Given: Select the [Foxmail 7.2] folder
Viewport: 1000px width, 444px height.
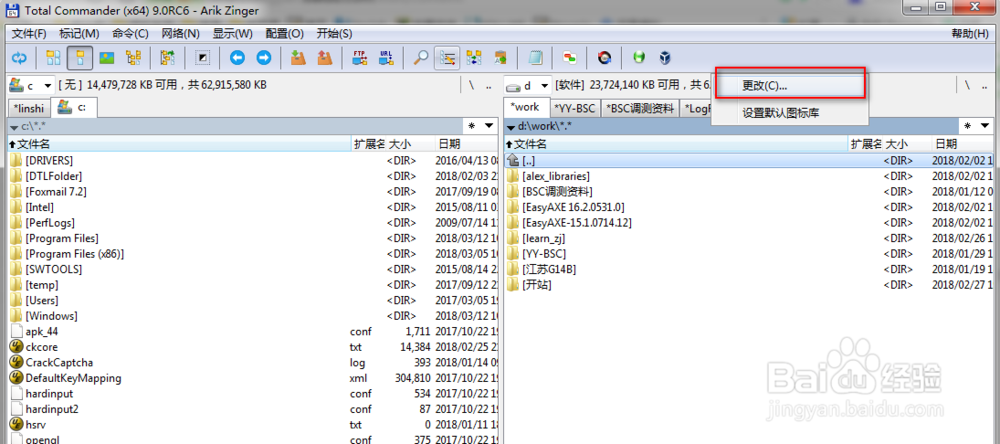Looking at the screenshot, I should click(253, 191).
